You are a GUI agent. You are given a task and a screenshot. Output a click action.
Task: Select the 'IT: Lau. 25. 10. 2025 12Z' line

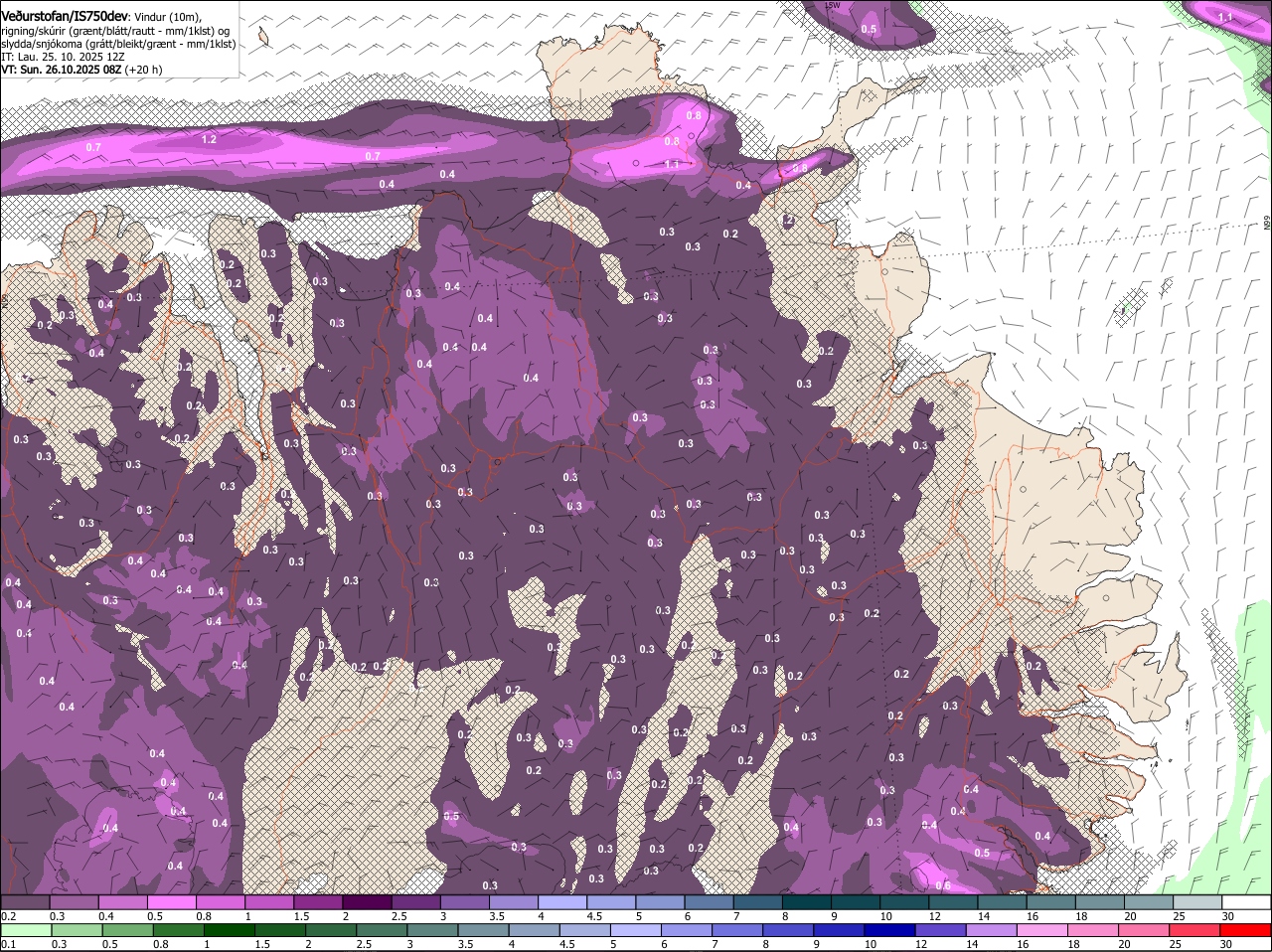64,57
